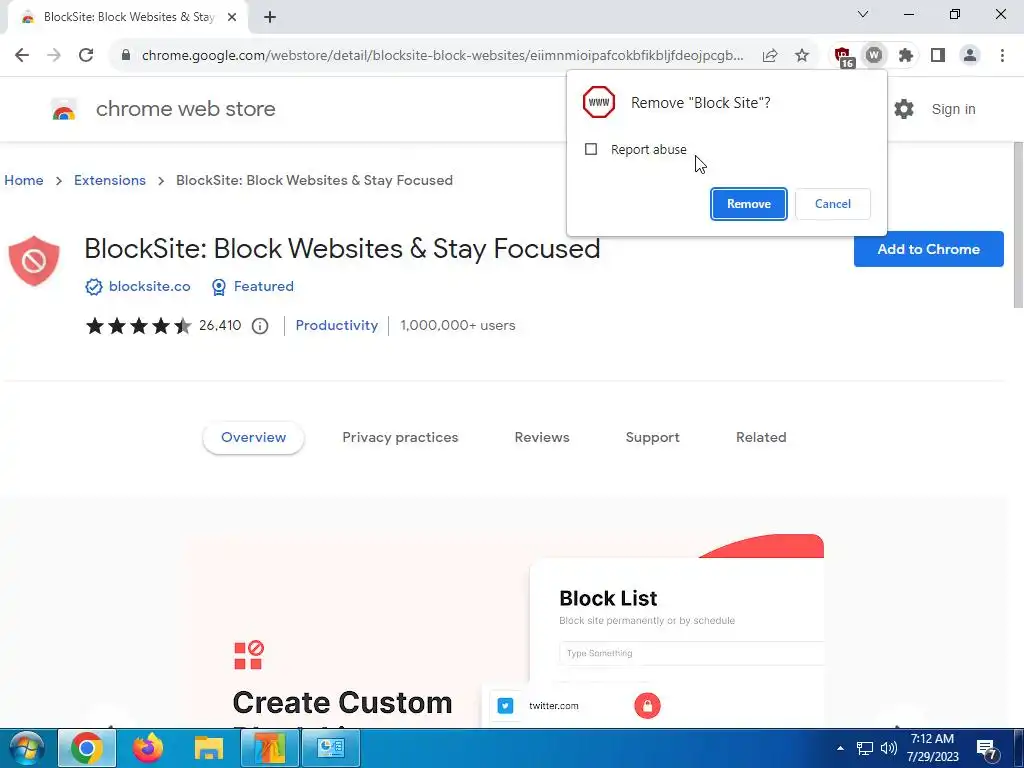Check the Report abuse checkbox
The width and height of the screenshot is (1024, 768).
(591, 150)
